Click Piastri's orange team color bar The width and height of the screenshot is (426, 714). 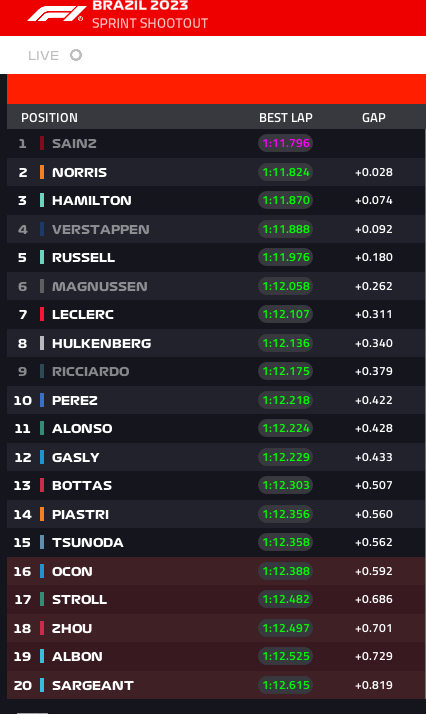coord(42,514)
